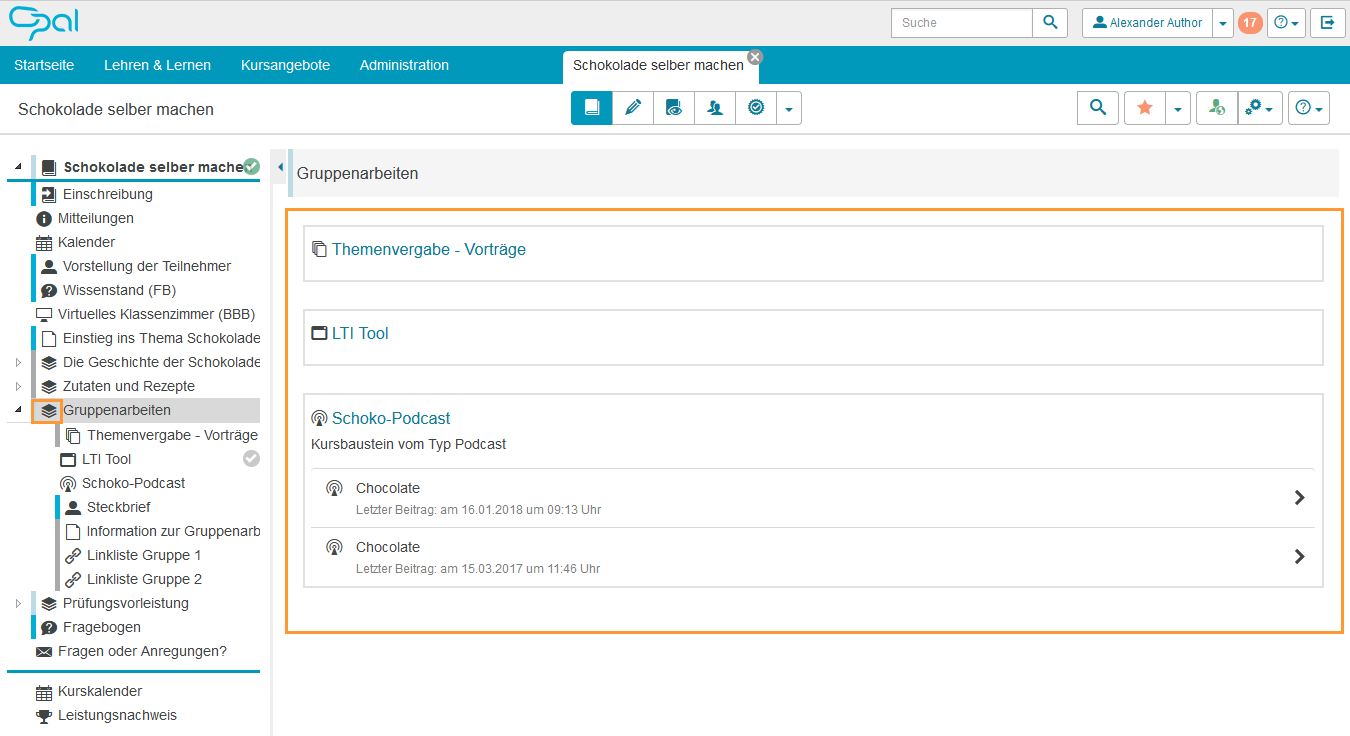Mark course as favorite with star

1145,108
